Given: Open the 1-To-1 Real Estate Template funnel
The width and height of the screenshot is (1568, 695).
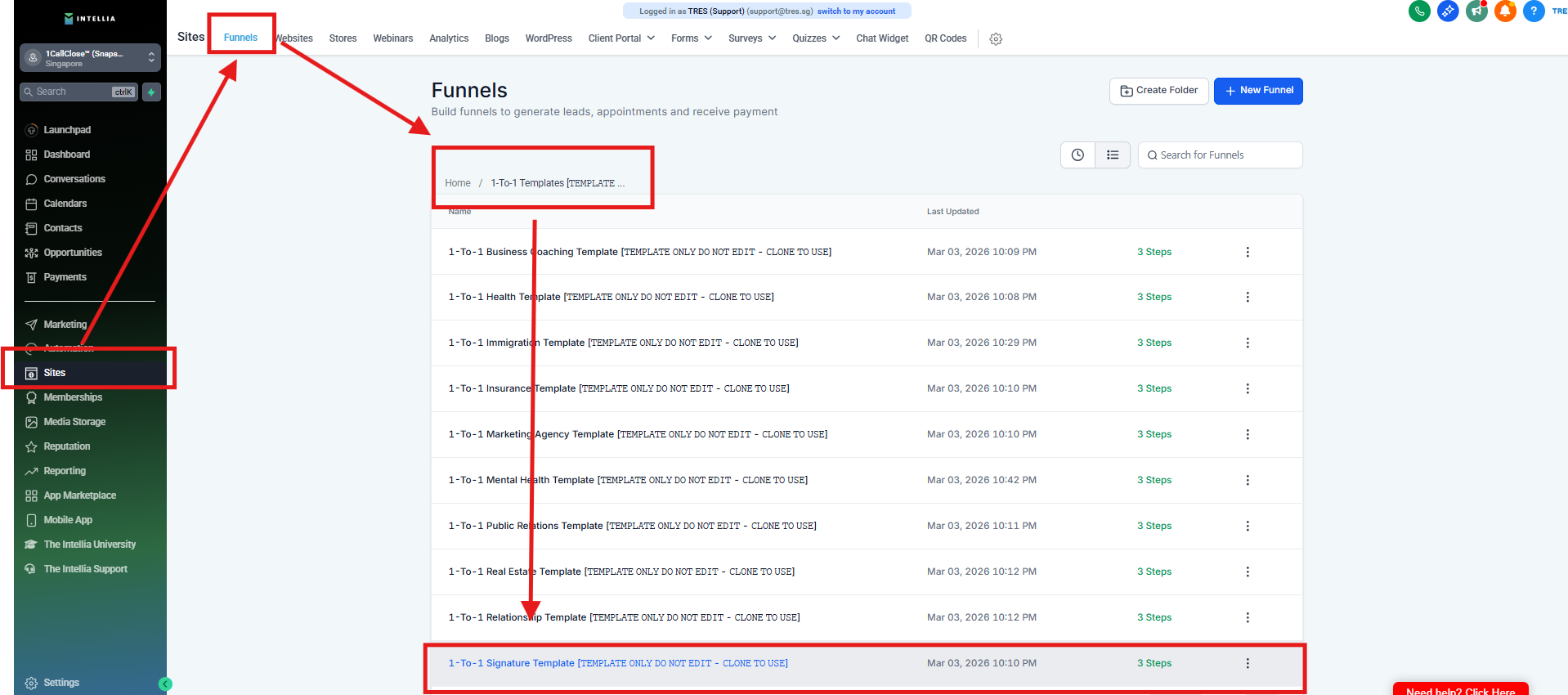Looking at the screenshot, I should pyautogui.click(x=621, y=572).
